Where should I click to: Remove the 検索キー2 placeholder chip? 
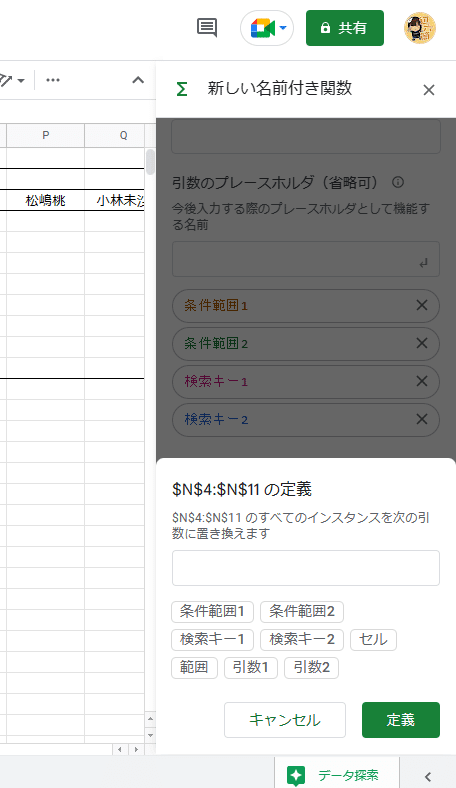pos(422,419)
